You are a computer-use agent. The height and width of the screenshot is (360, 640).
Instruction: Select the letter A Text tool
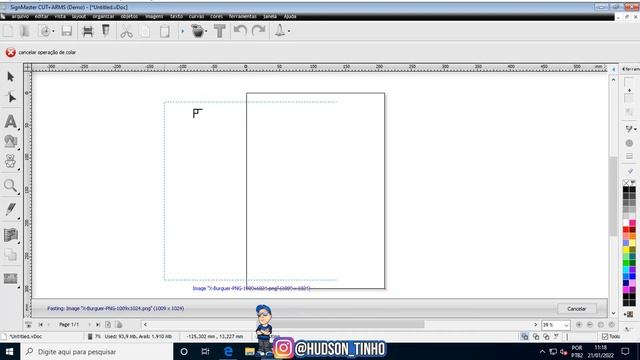pos(11,122)
